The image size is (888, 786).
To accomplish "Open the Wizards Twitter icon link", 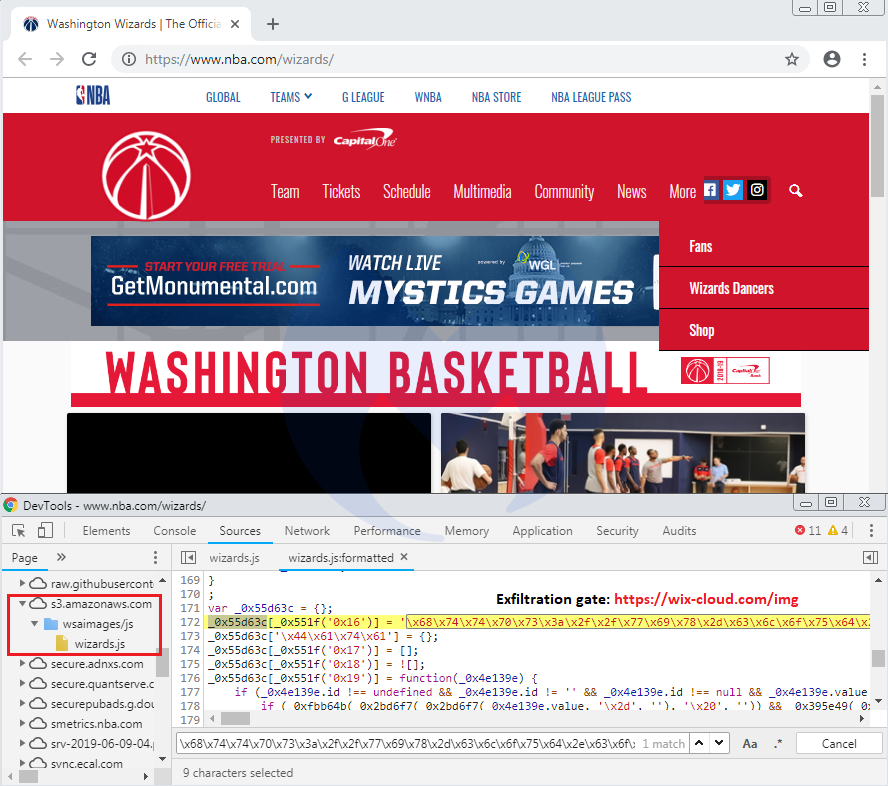I will 733,190.
